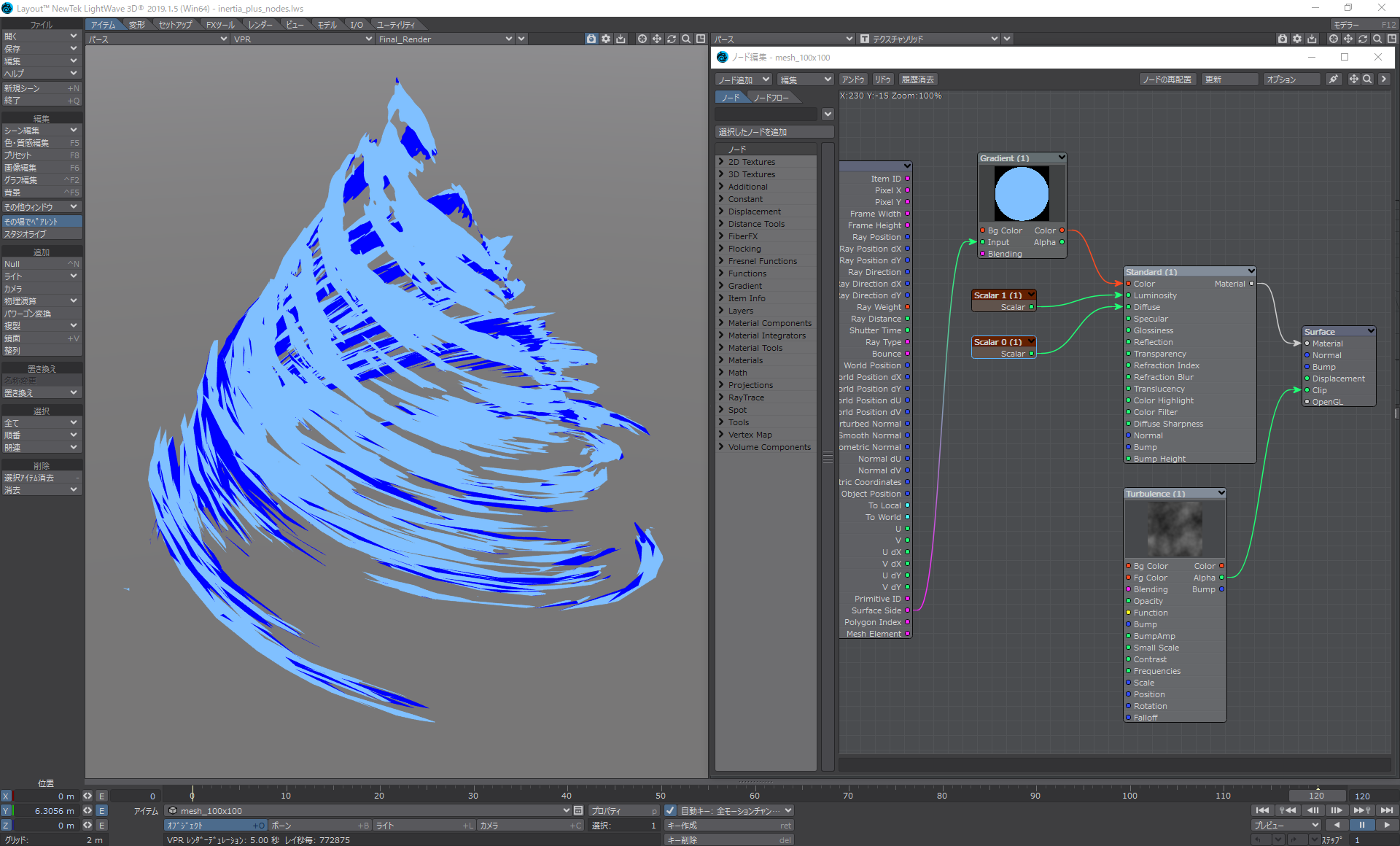Click the viewport settings gear icon in left viewport
The height and width of the screenshot is (846, 1400).
click(606, 39)
